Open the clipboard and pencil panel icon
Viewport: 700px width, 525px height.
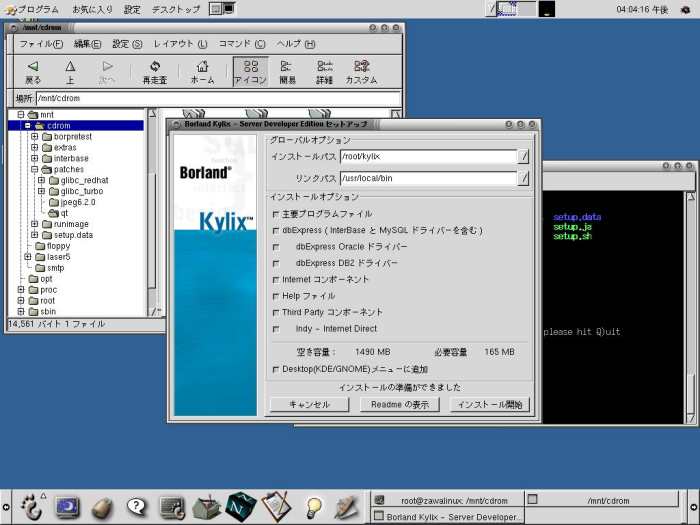[x=276, y=507]
